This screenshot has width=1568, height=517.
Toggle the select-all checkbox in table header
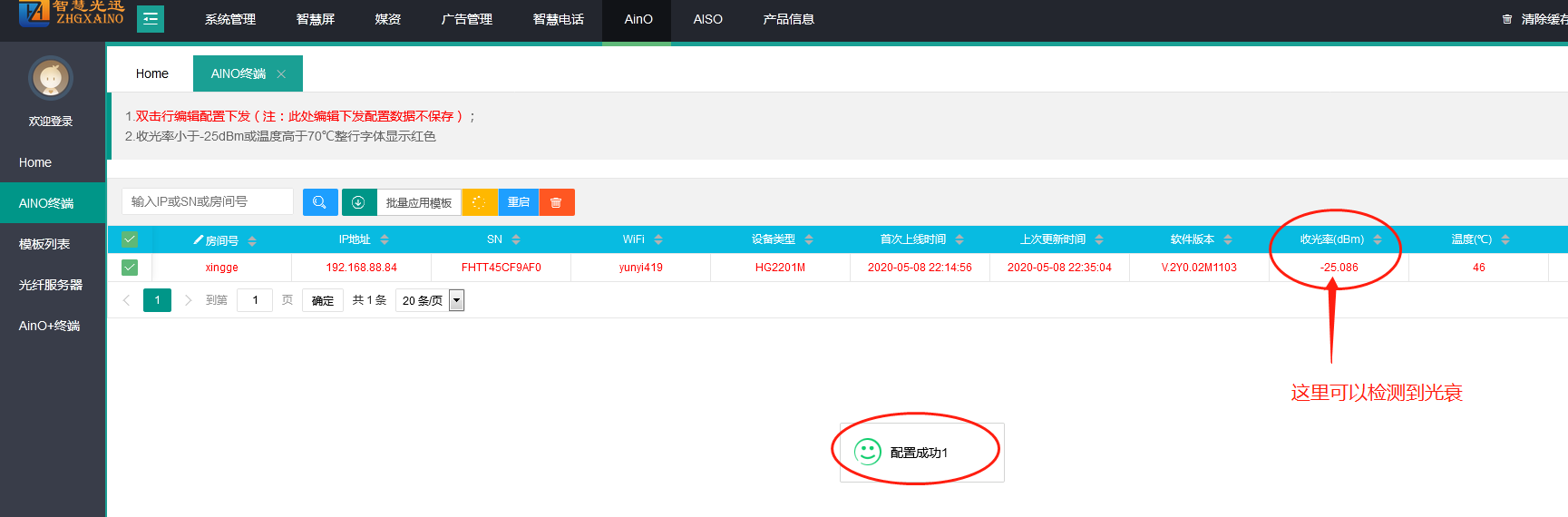(x=130, y=239)
